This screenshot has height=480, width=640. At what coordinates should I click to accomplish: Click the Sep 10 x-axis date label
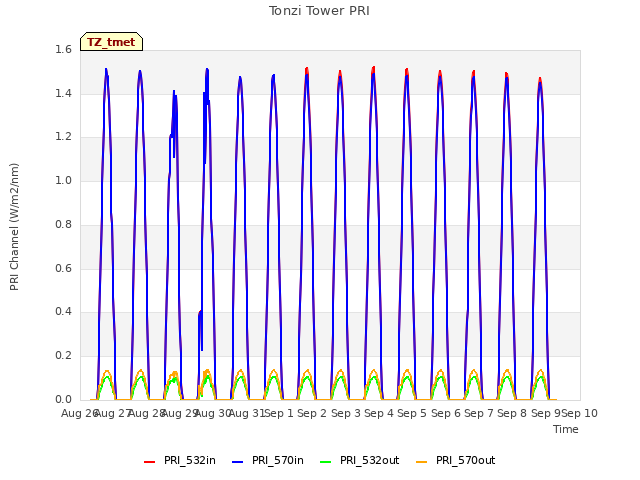[x=580, y=413]
